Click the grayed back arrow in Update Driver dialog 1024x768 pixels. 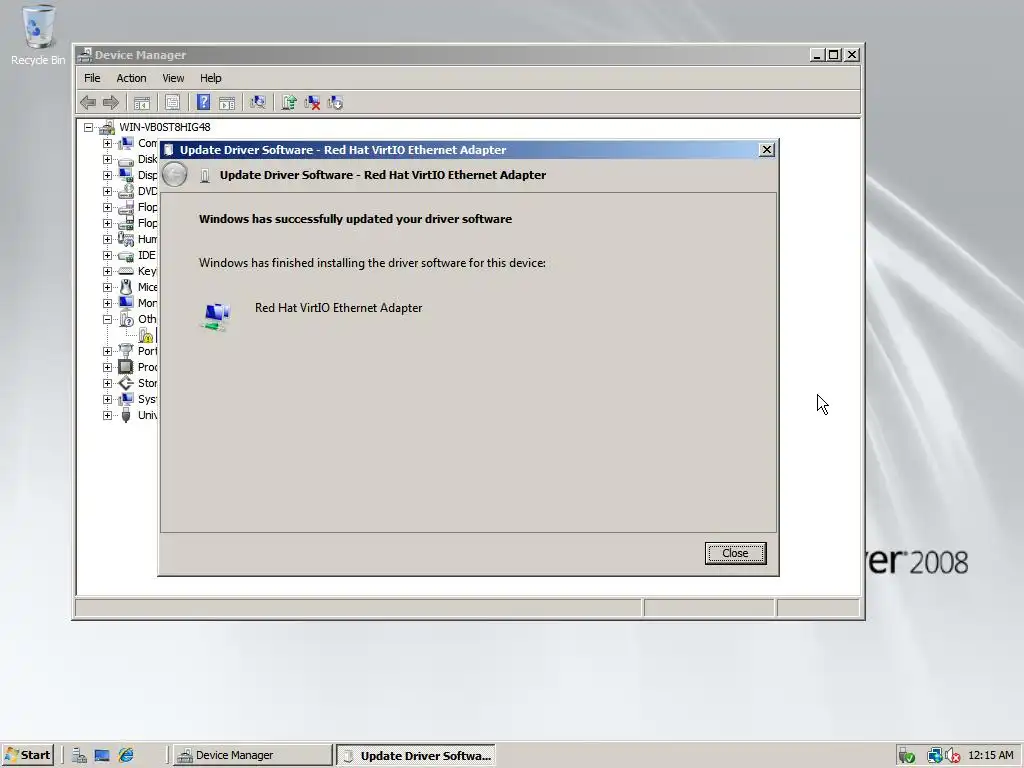pyautogui.click(x=174, y=175)
